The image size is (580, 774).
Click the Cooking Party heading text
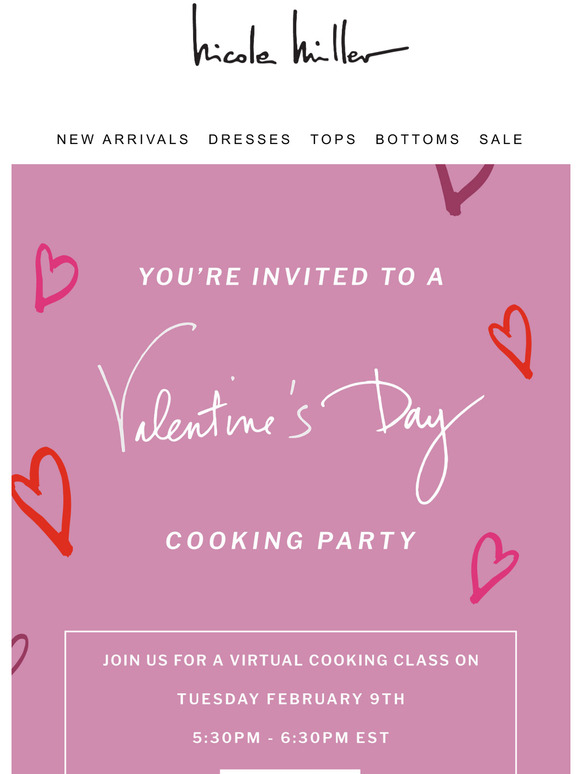click(x=291, y=541)
